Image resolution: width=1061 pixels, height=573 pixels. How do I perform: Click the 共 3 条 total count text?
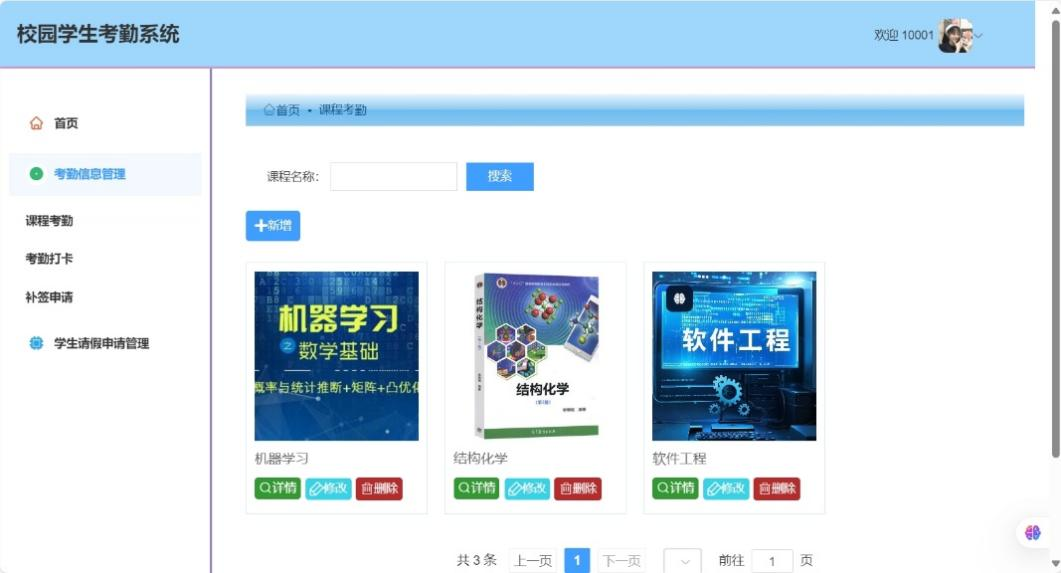476,560
